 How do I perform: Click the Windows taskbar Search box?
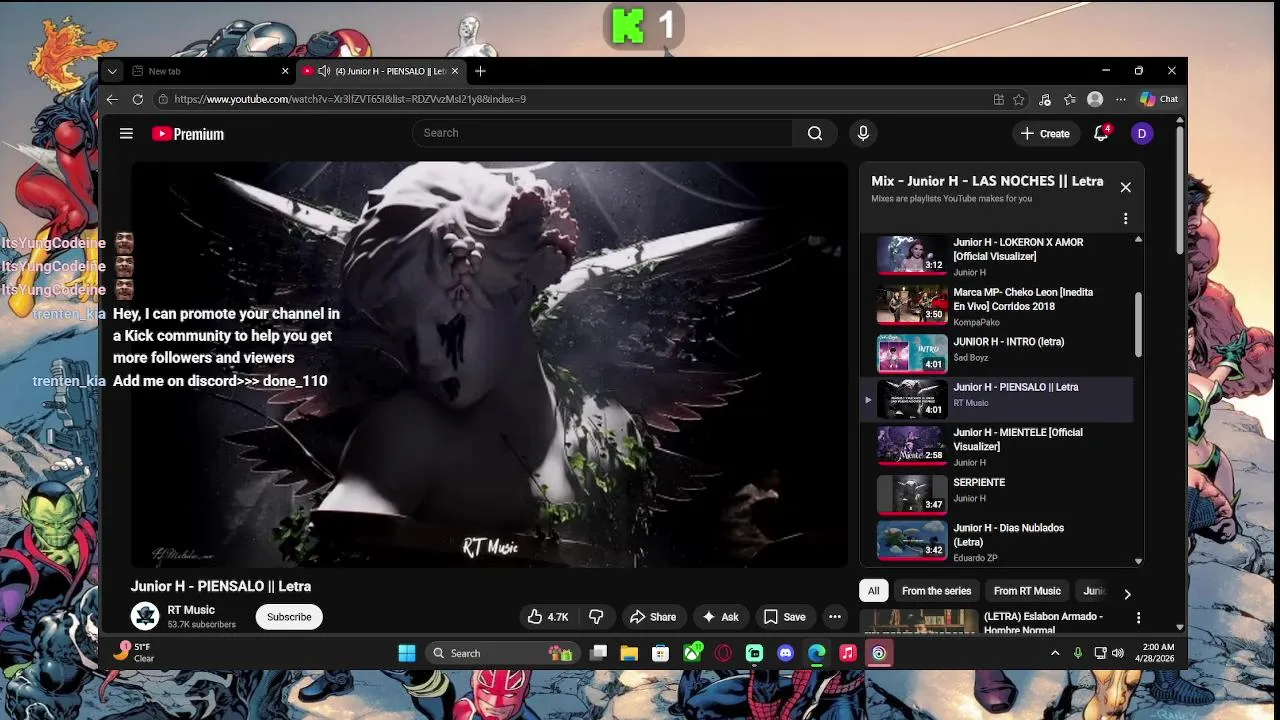pos(502,653)
